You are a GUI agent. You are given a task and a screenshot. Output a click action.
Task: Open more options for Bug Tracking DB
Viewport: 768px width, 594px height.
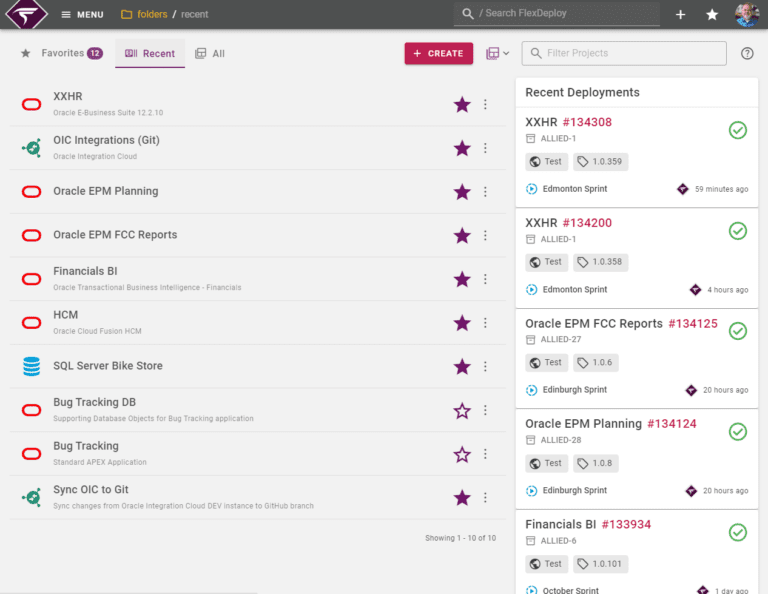pyautogui.click(x=485, y=410)
